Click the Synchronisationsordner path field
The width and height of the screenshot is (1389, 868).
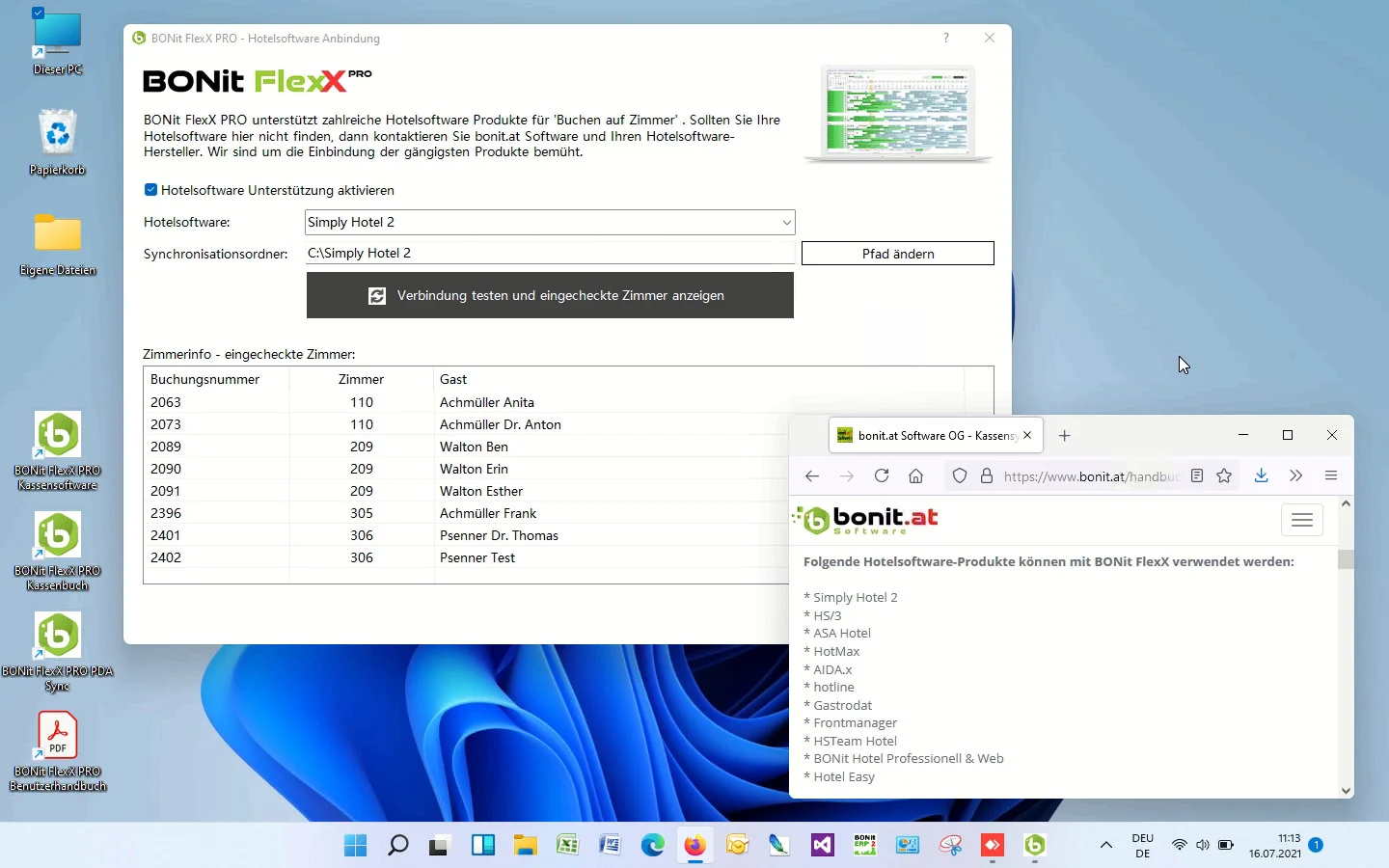pos(550,253)
